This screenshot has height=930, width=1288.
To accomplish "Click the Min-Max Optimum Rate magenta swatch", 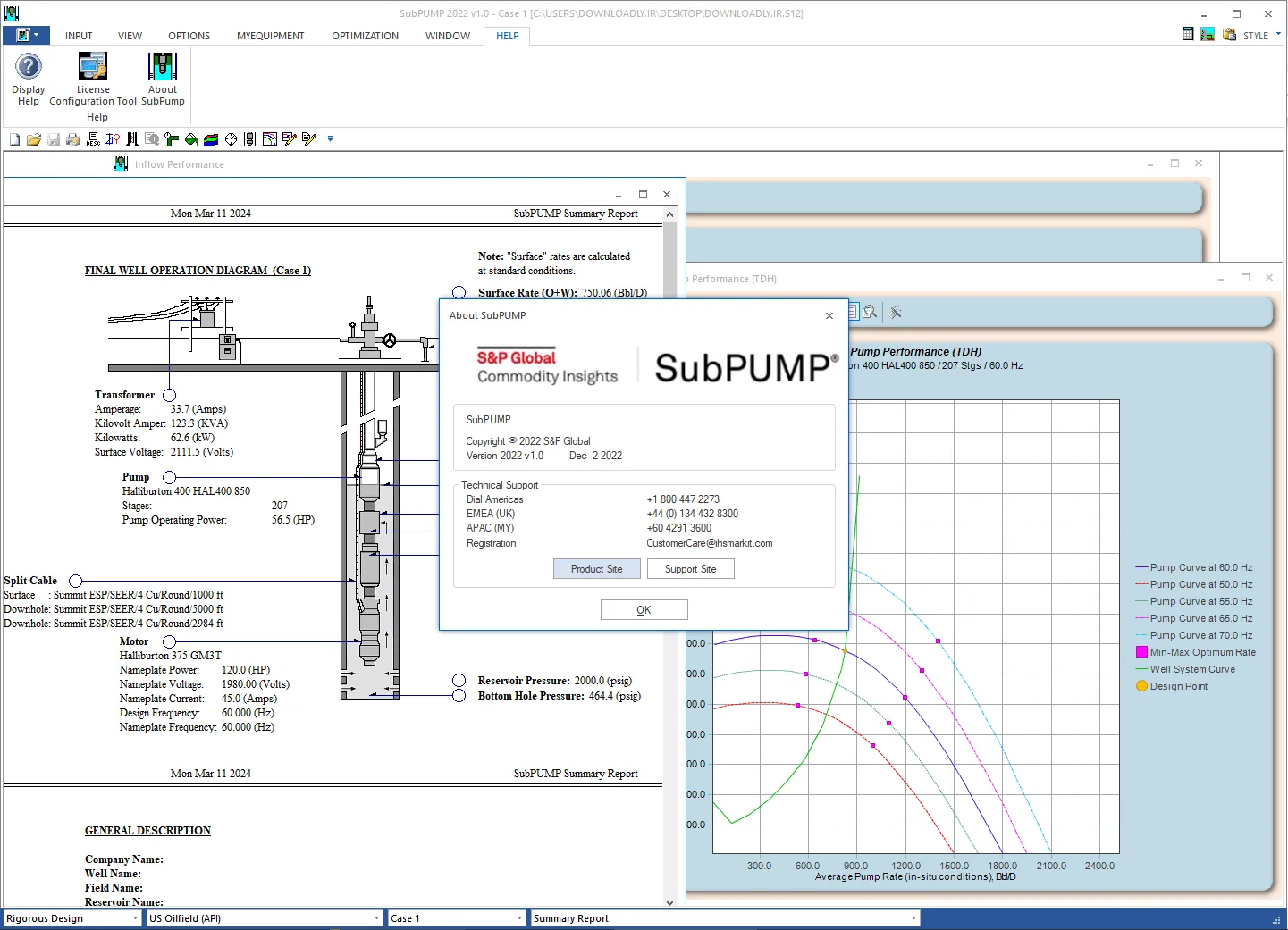I will [1141, 652].
